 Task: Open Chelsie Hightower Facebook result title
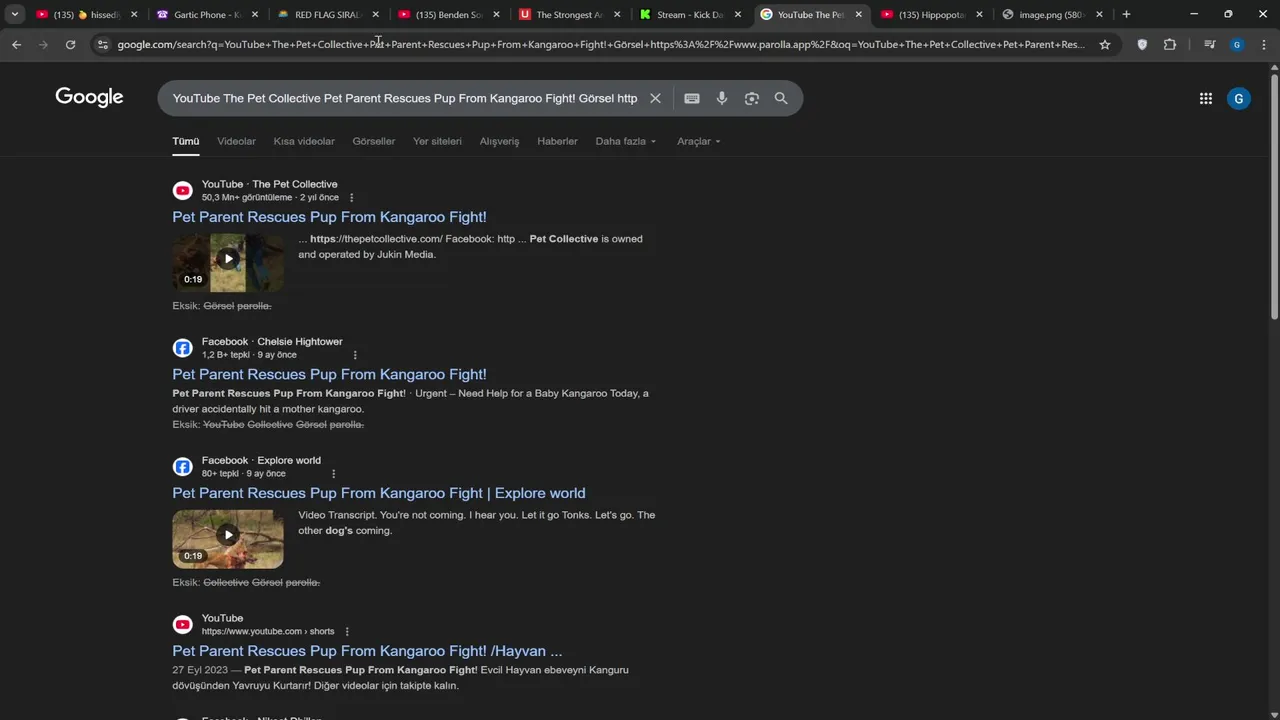329,374
